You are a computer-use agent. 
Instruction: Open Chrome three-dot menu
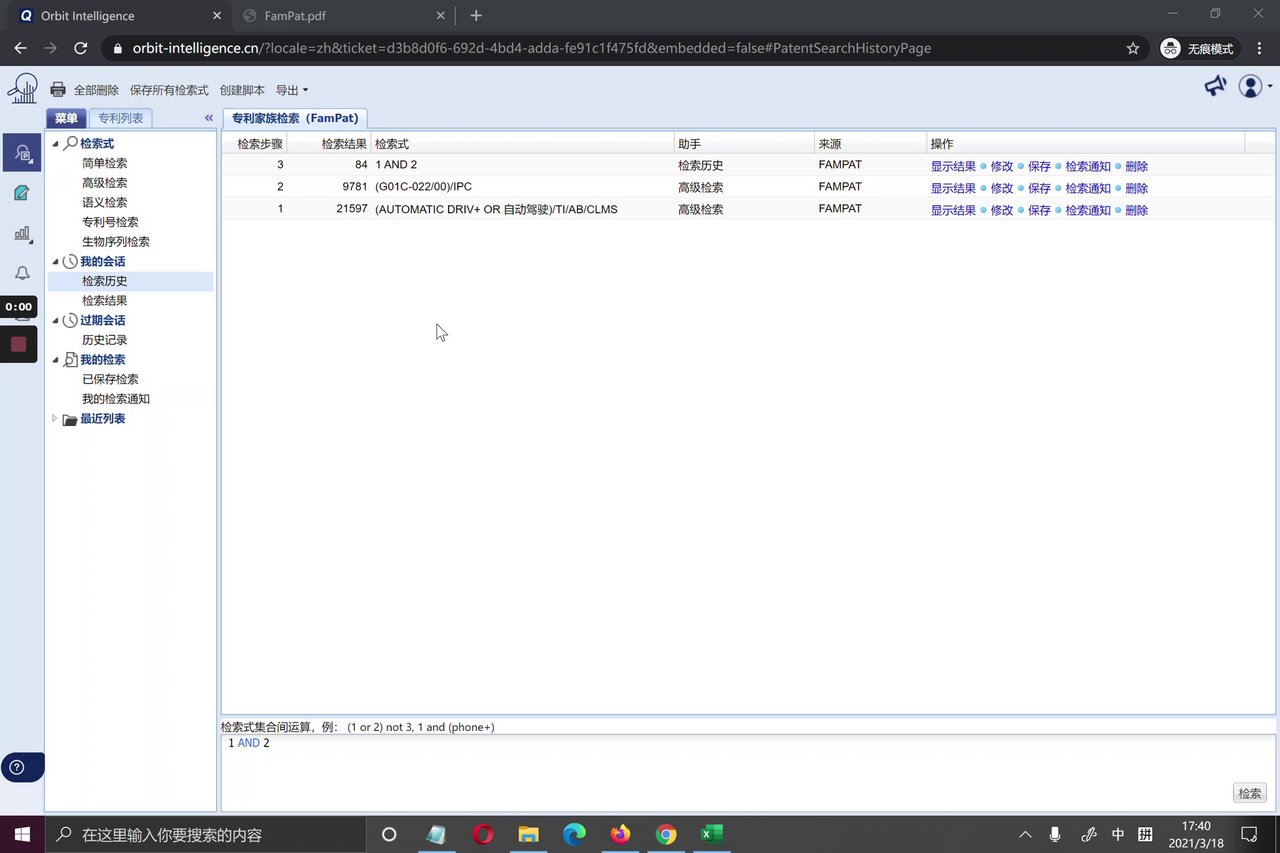pyautogui.click(x=1260, y=48)
